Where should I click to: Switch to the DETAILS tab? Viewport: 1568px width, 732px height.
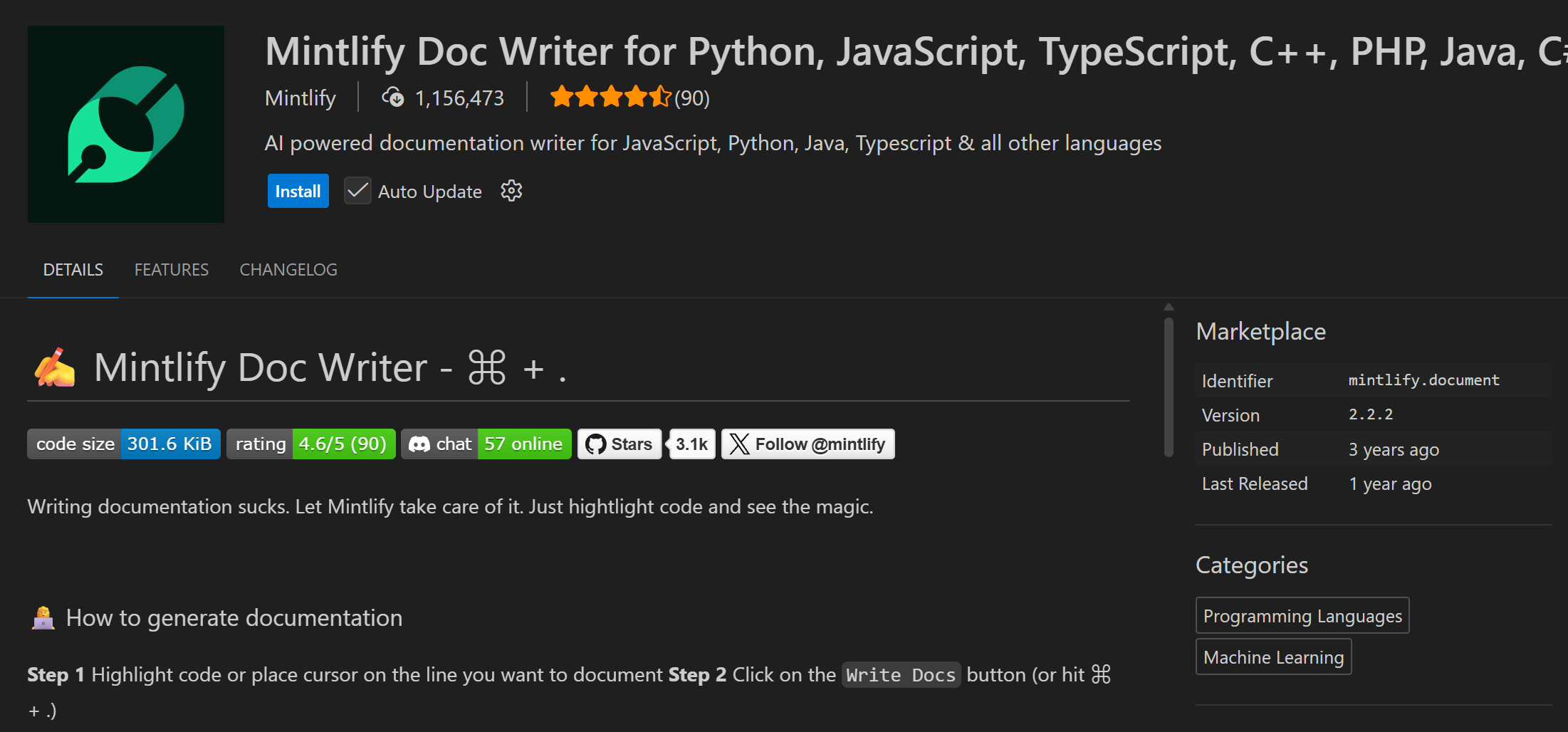pyautogui.click(x=73, y=270)
